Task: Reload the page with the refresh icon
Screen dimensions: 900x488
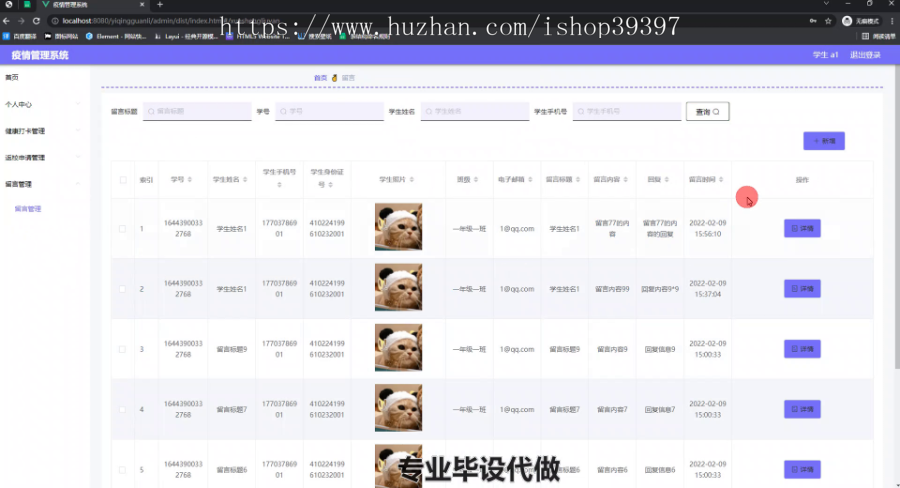Action: [x=36, y=21]
